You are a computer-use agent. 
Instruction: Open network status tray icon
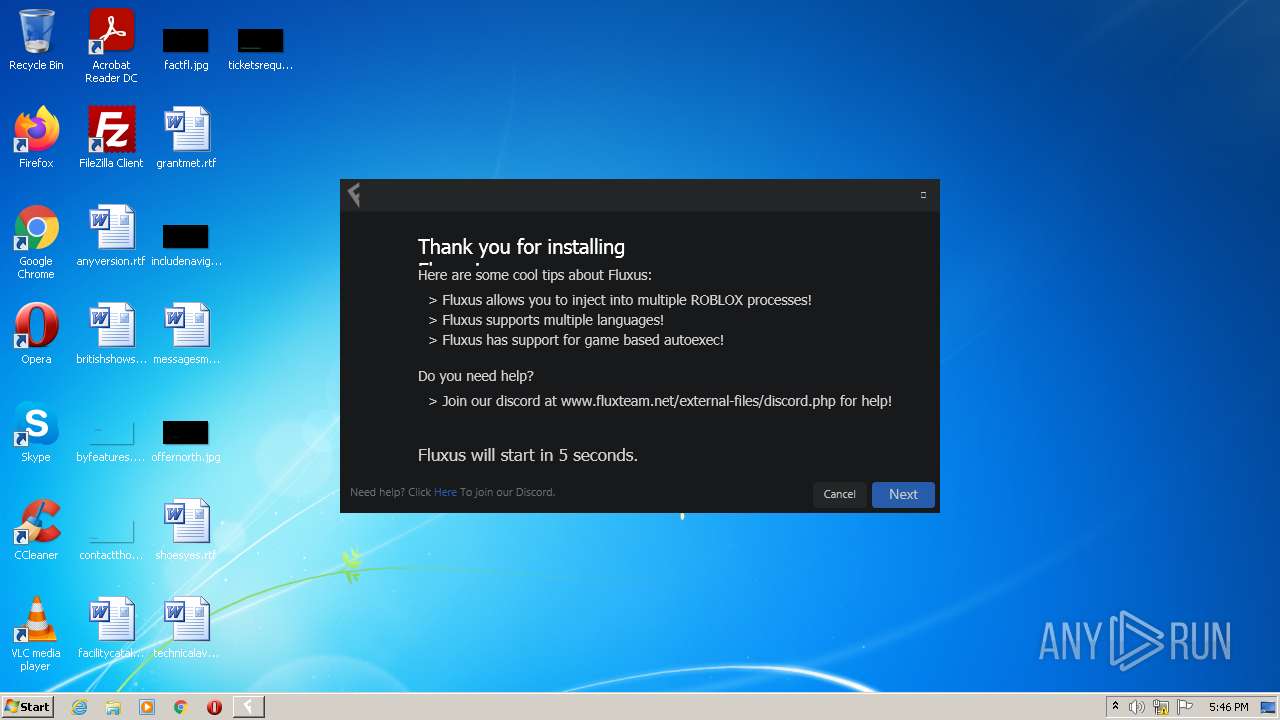click(1161, 707)
